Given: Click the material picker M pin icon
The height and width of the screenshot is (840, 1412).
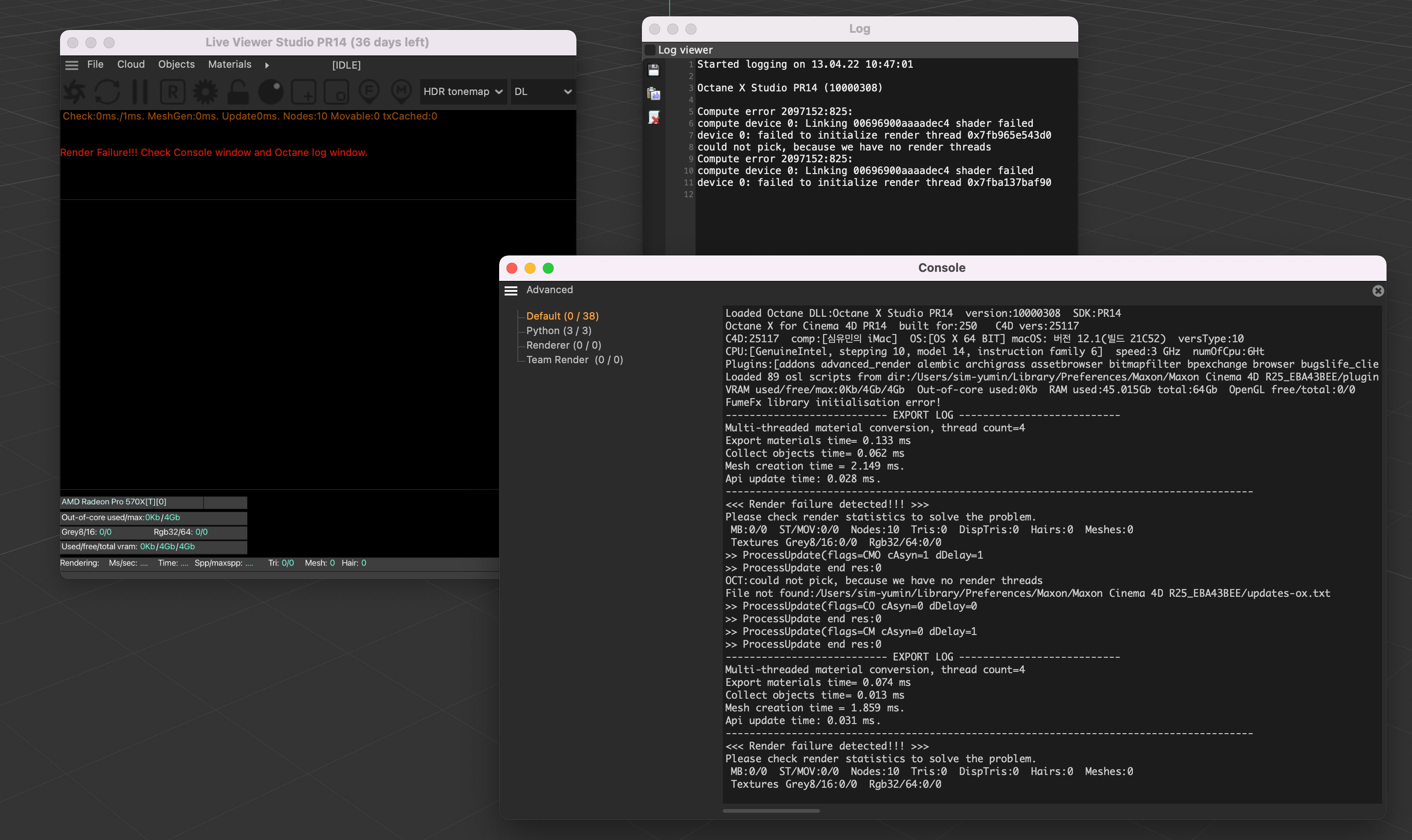Looking at the screenshot, I should tap(402, 92).
